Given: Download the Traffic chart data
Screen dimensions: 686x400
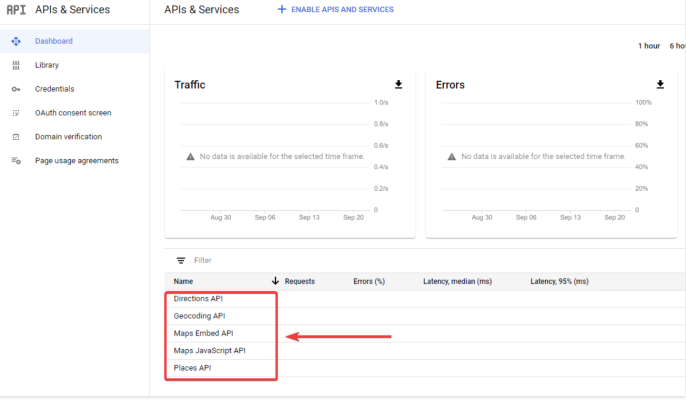Looking at the screenshot, I should [x=399, y=84].
